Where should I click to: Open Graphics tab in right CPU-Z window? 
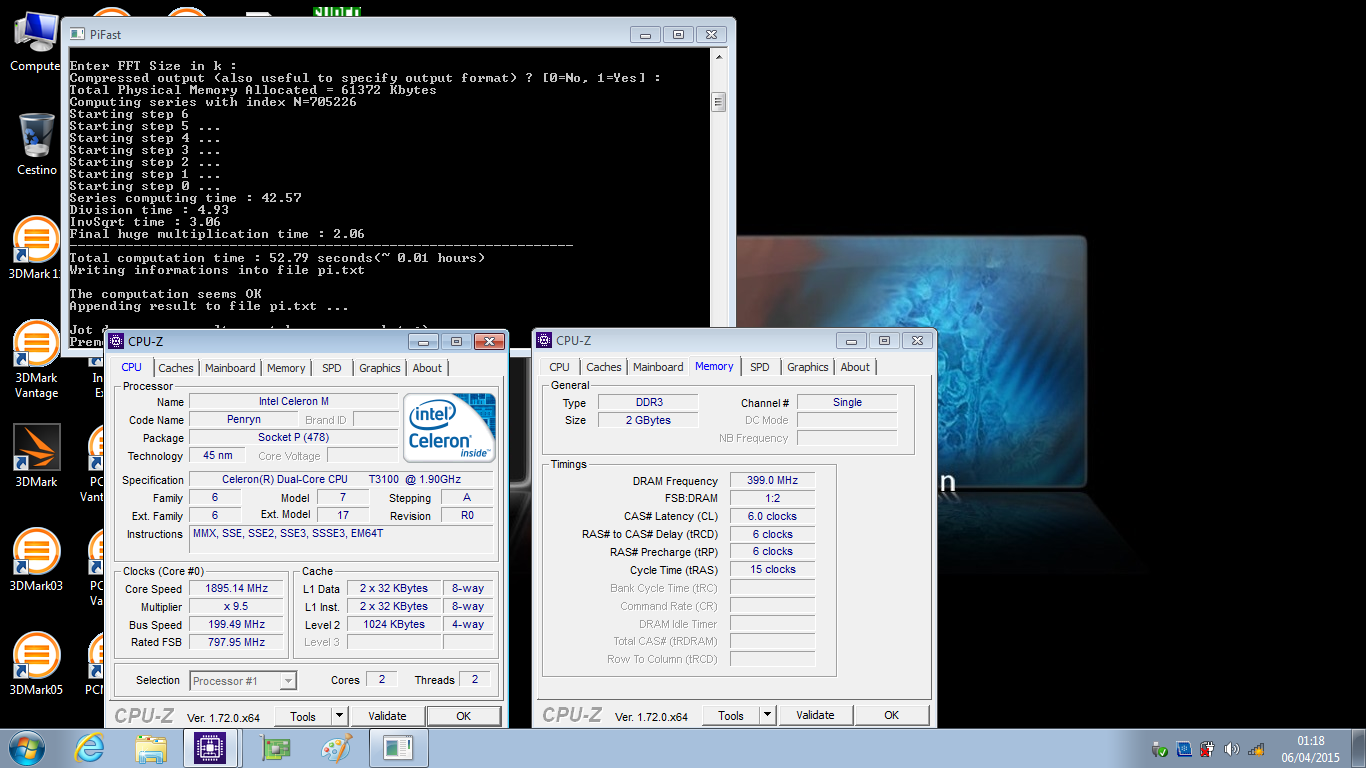808,367
